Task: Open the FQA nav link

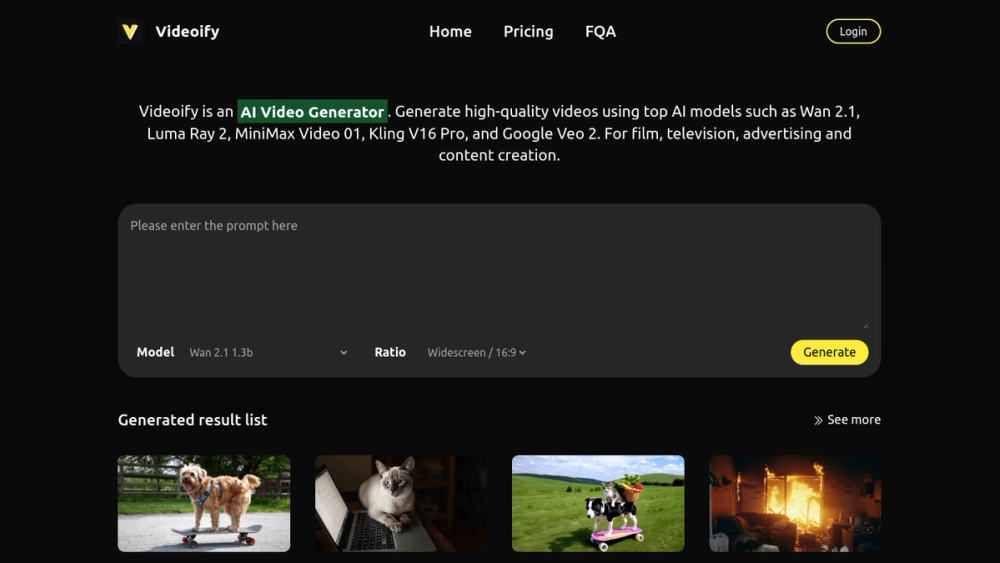Action: [600, 31]
